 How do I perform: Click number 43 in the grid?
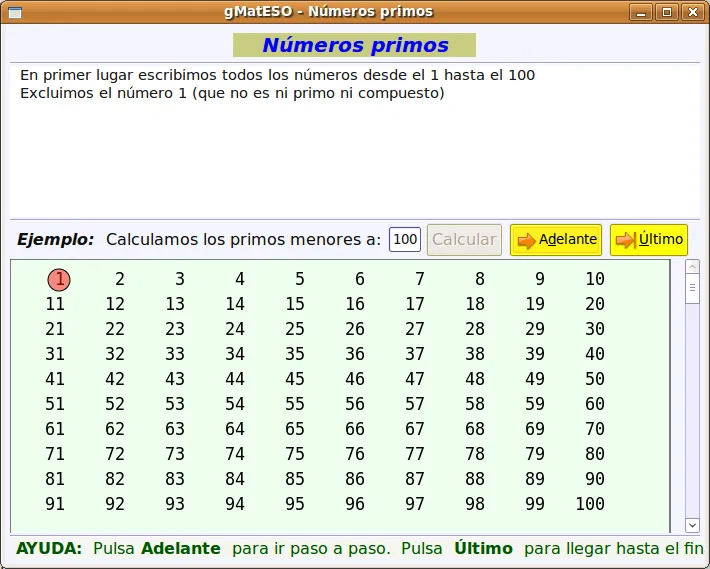[175, 378]
